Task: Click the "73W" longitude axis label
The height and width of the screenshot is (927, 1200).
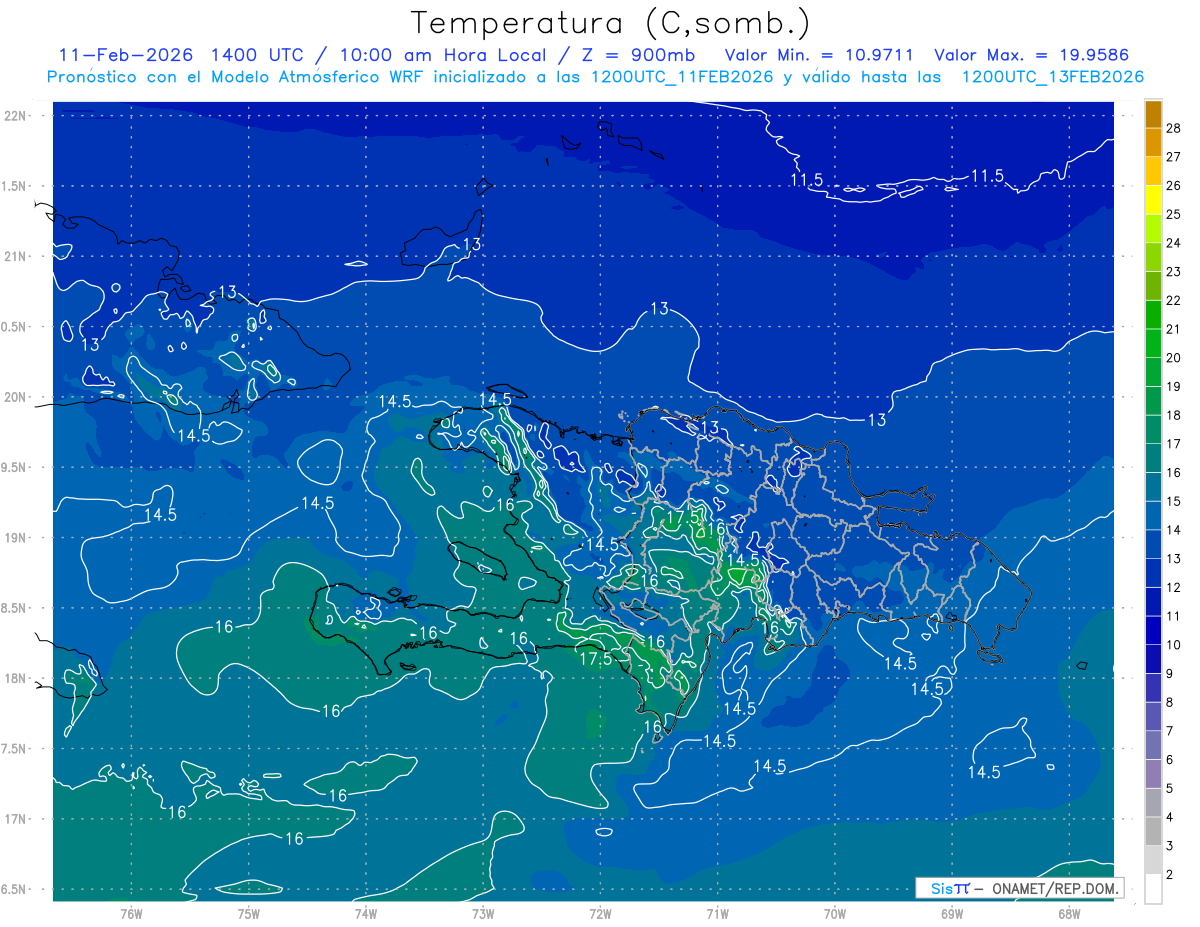Action: 483,913
